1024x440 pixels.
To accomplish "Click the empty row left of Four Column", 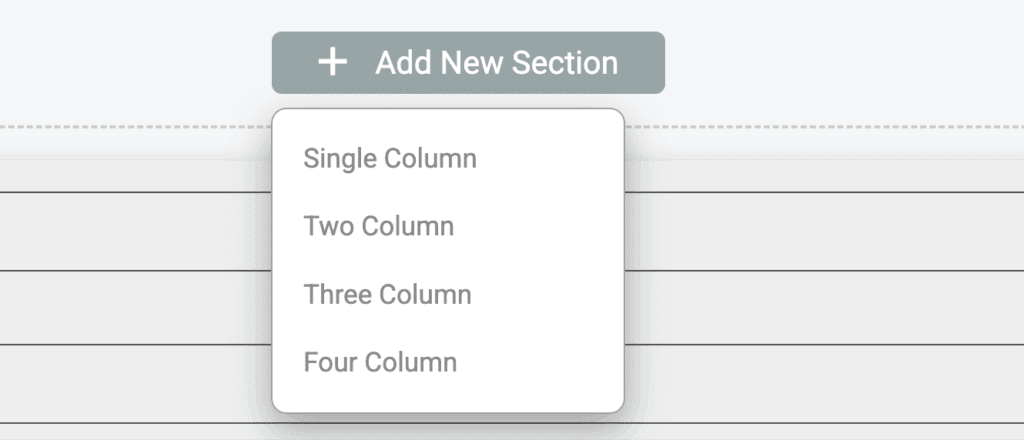I will tap(135, 384).
